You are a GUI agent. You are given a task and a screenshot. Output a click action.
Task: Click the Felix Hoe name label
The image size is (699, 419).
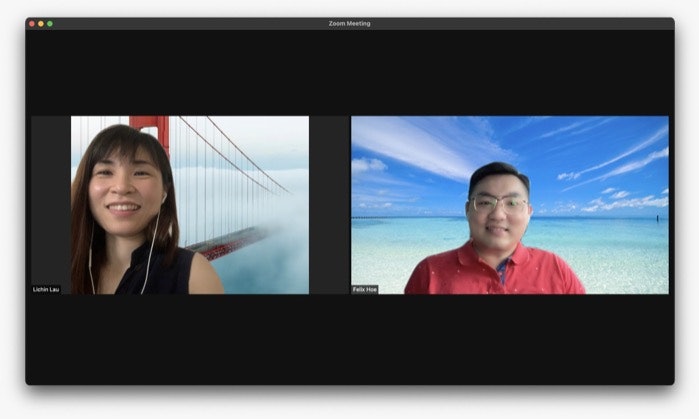pos(365,289)
